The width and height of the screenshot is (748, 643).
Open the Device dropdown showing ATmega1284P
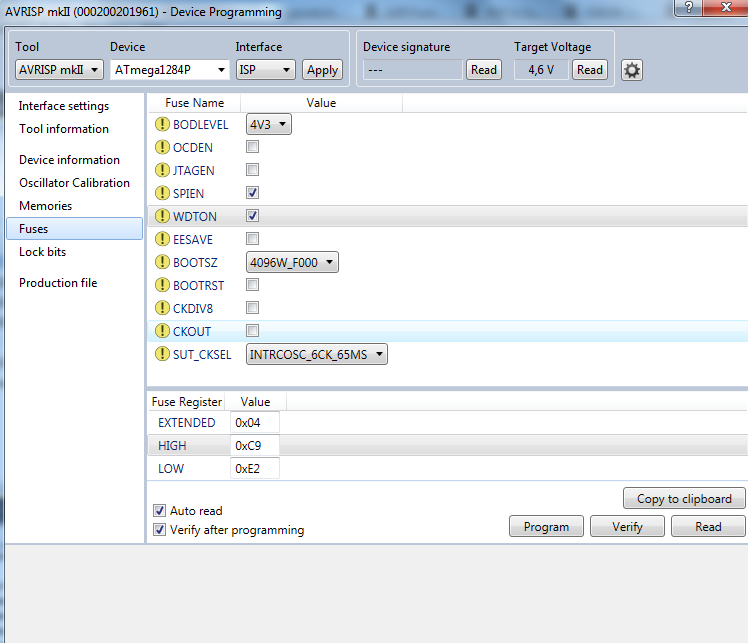point(169,70)
